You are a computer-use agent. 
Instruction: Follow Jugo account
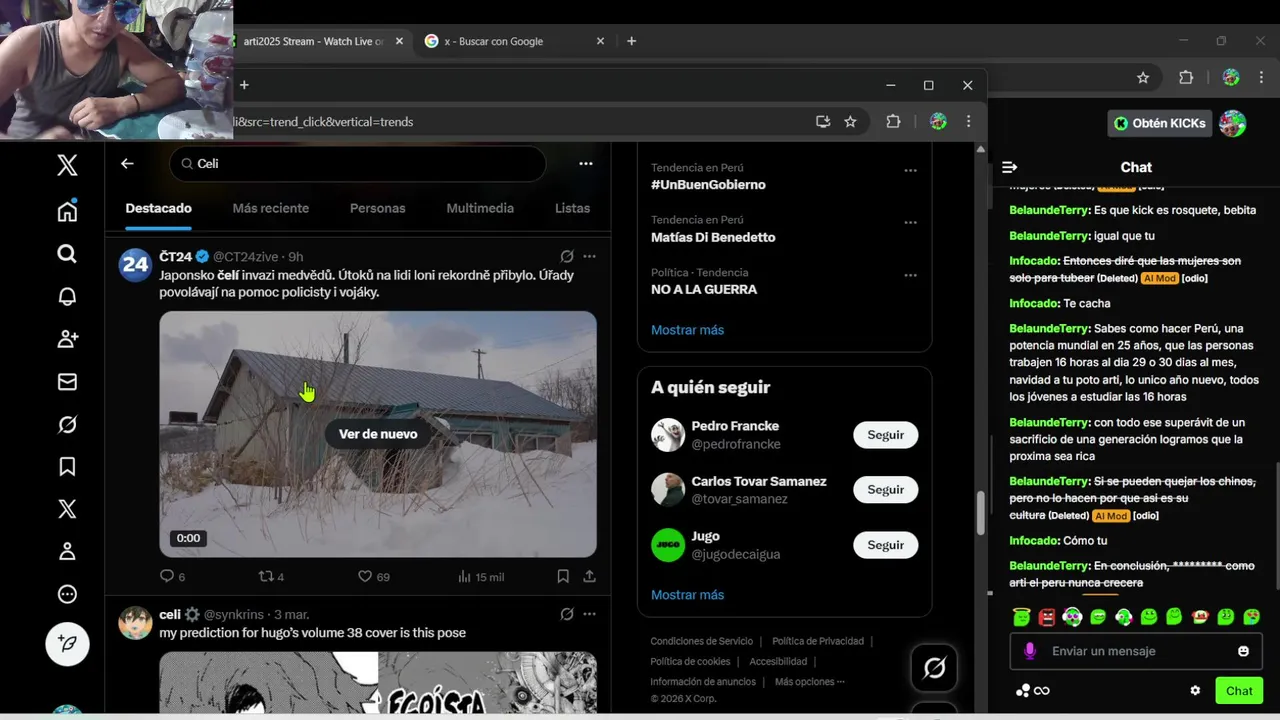pos(885,545)
